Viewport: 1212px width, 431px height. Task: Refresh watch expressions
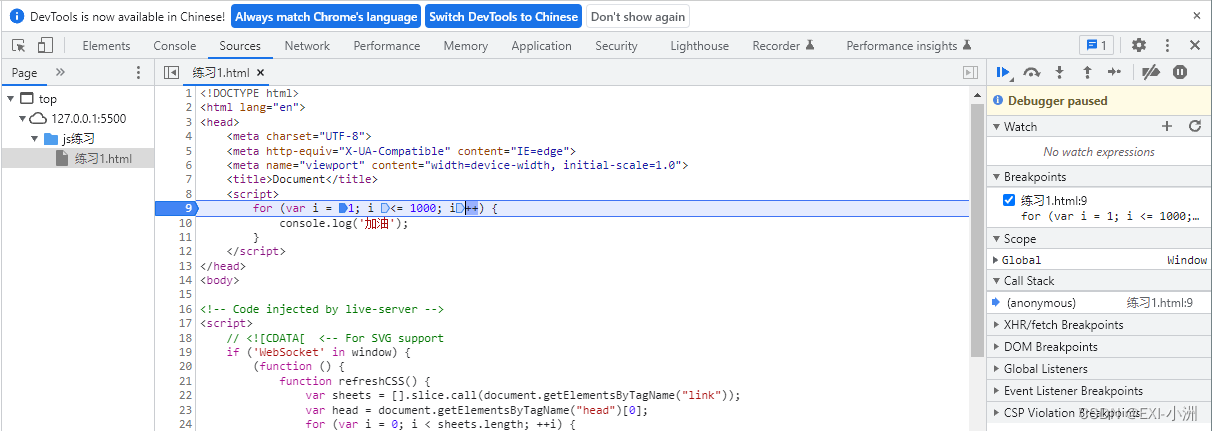[1194, 126]
